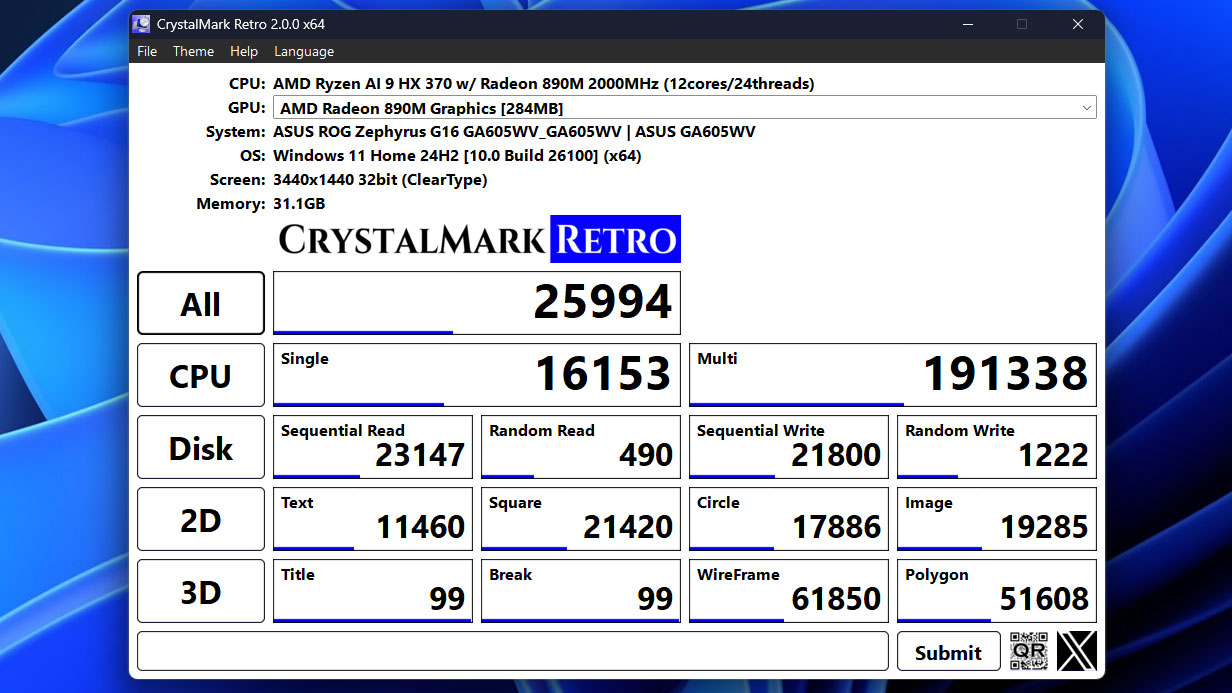
Task: Open the Language menu
Action: [x=304, y=52]
